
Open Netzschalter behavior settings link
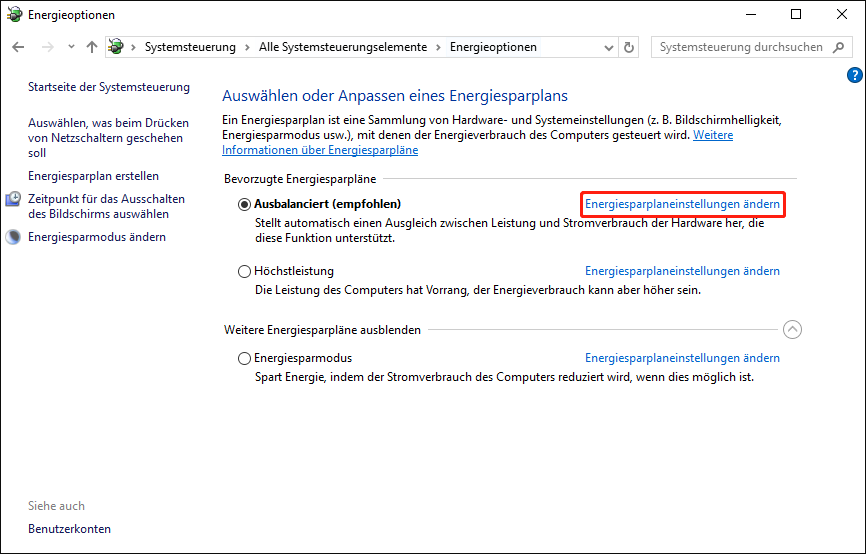coord(108,138)
